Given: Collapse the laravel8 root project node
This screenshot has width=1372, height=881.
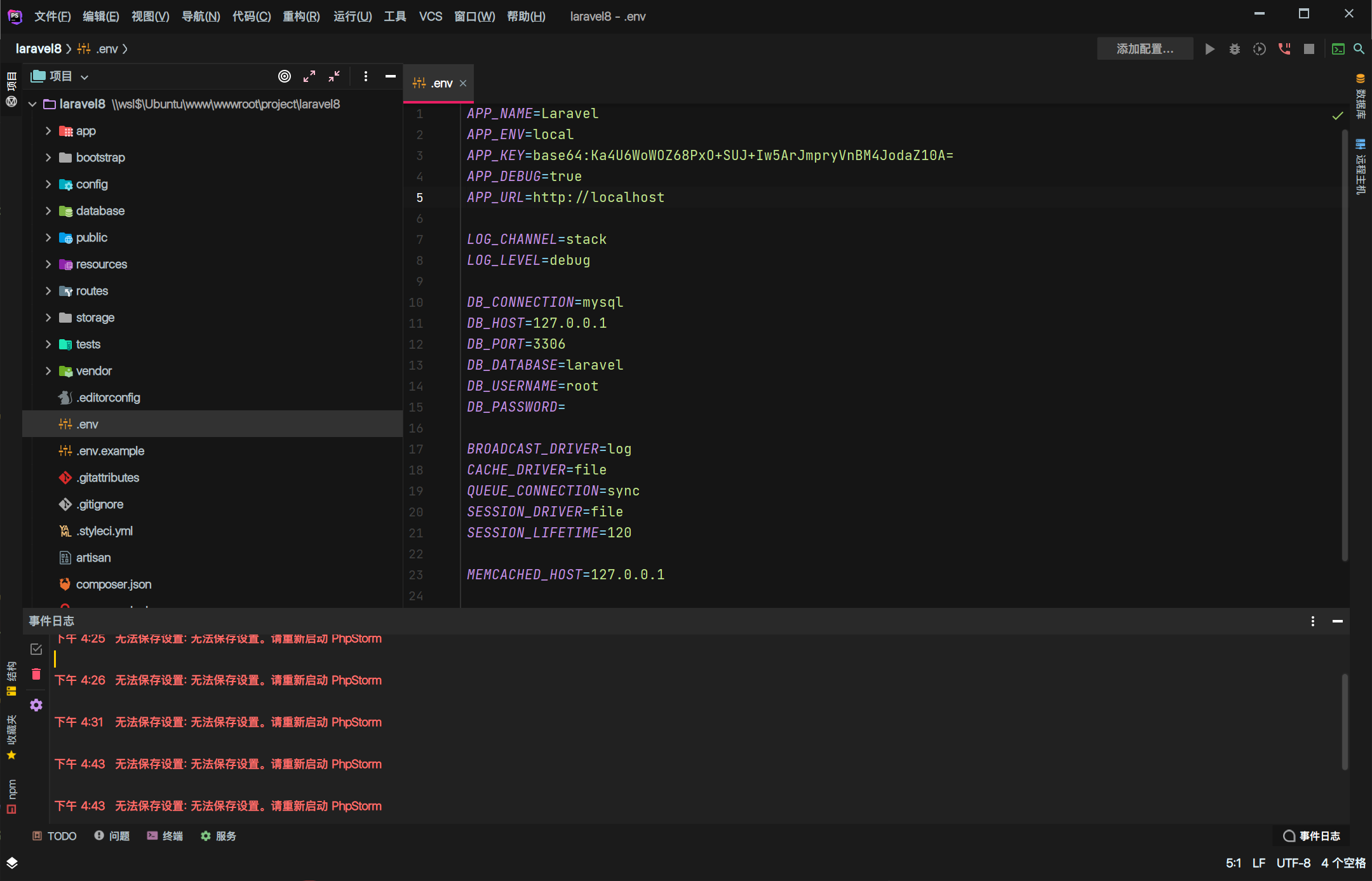Looking at the screenshot, I should click(32, 104).
